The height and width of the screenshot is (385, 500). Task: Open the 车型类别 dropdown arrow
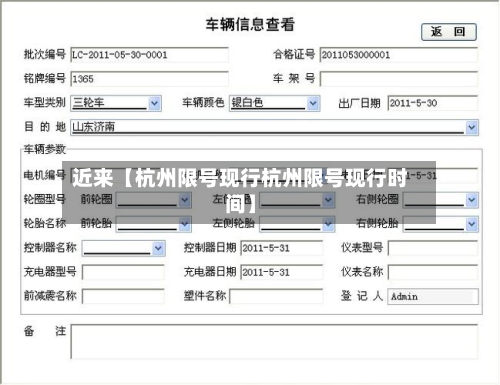[x=154, y=103]
